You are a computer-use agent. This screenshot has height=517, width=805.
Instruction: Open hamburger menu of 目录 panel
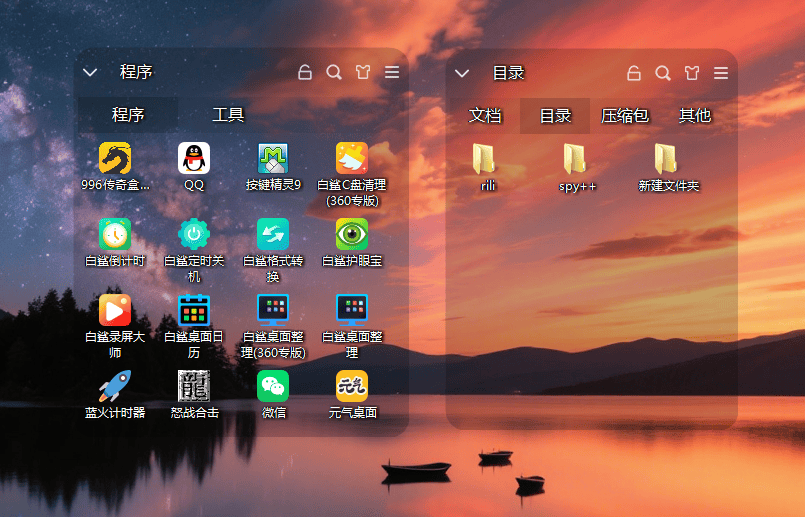click(721, 73)
